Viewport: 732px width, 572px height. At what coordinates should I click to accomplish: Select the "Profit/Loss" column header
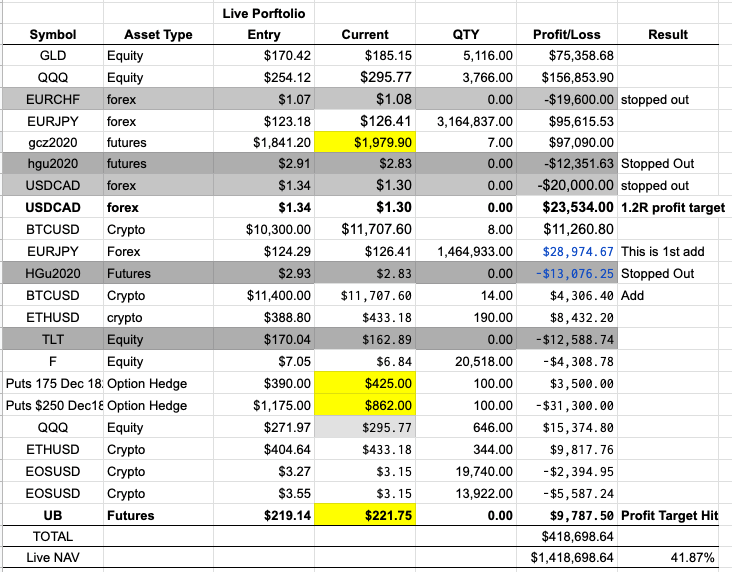pos(566,34)
